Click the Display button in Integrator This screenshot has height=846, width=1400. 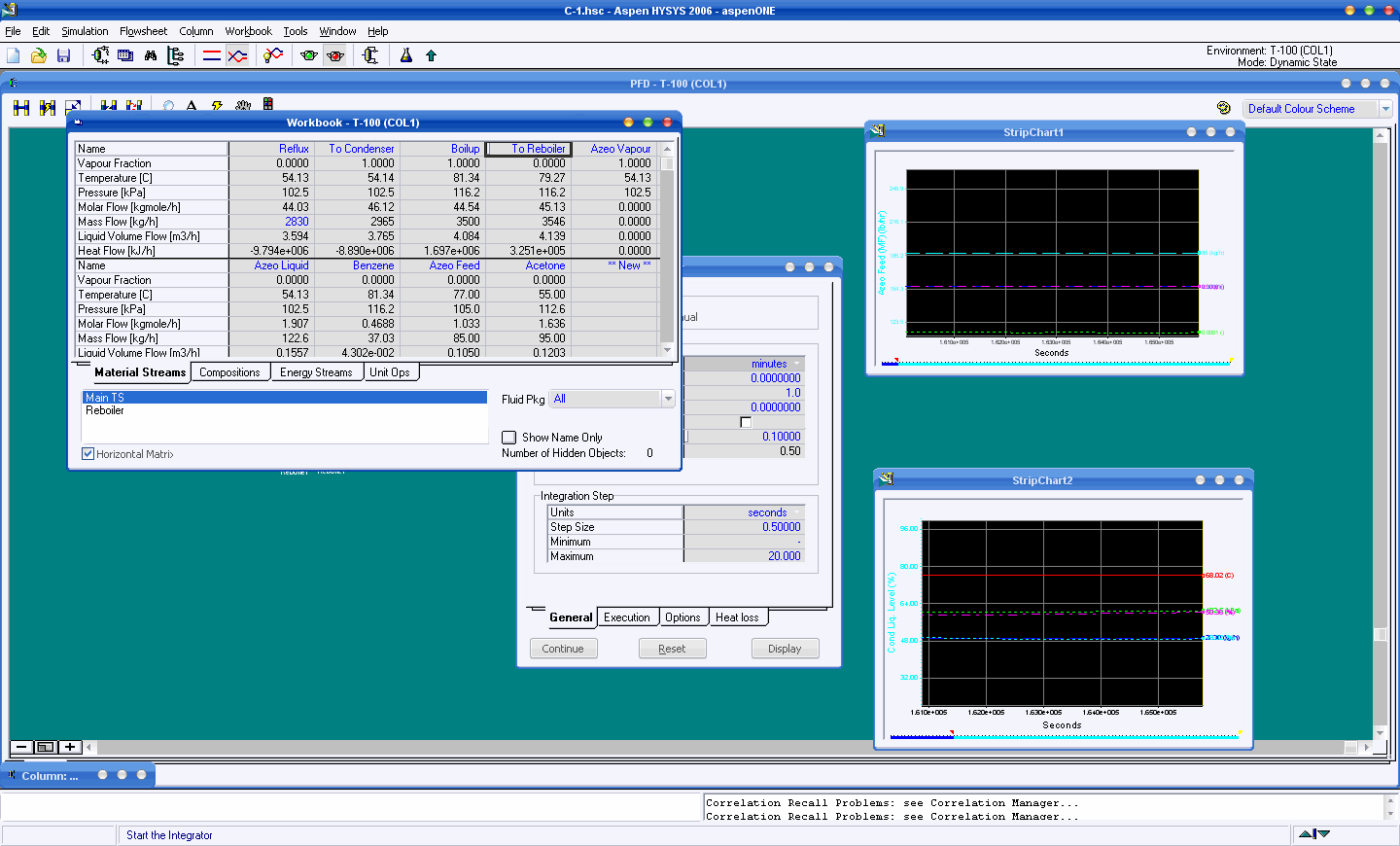pos(785,649)
